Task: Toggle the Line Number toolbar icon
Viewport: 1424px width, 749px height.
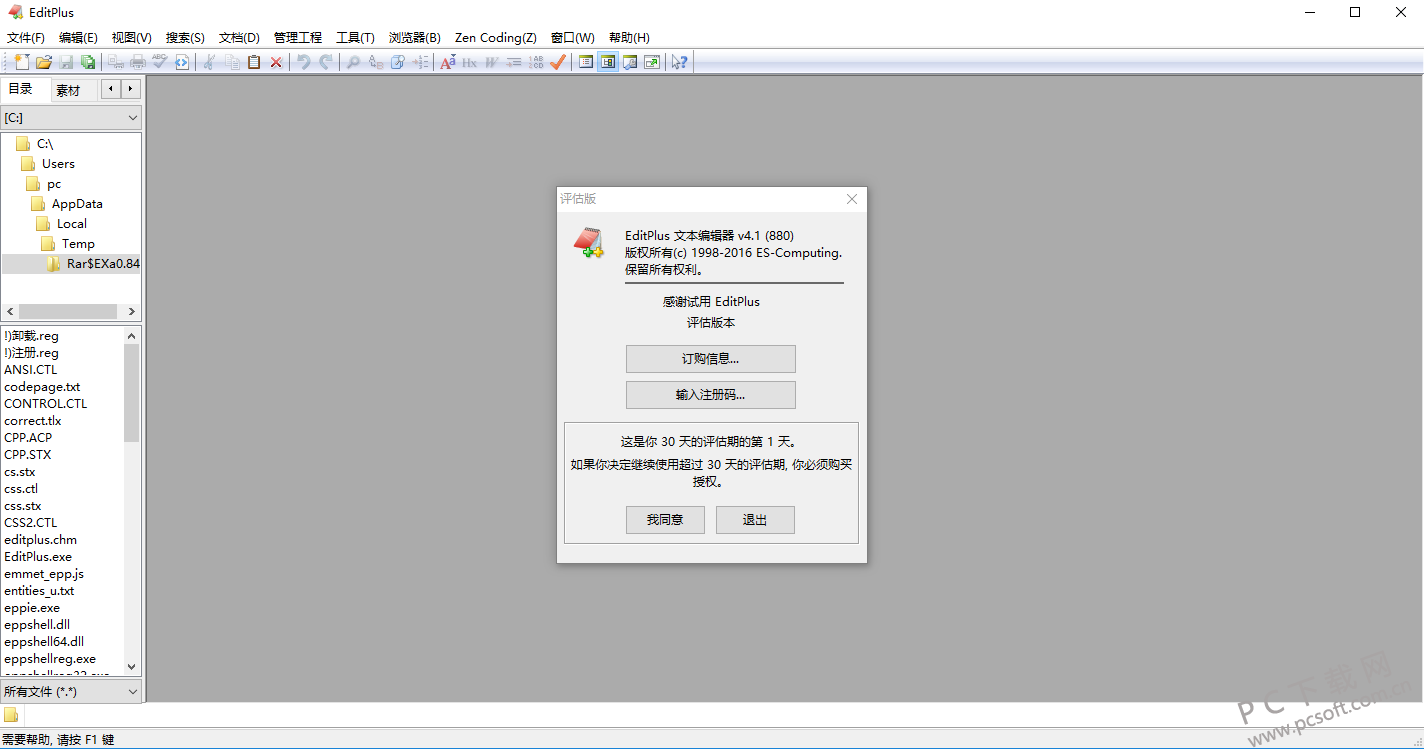Action: [x=535, y=62]
